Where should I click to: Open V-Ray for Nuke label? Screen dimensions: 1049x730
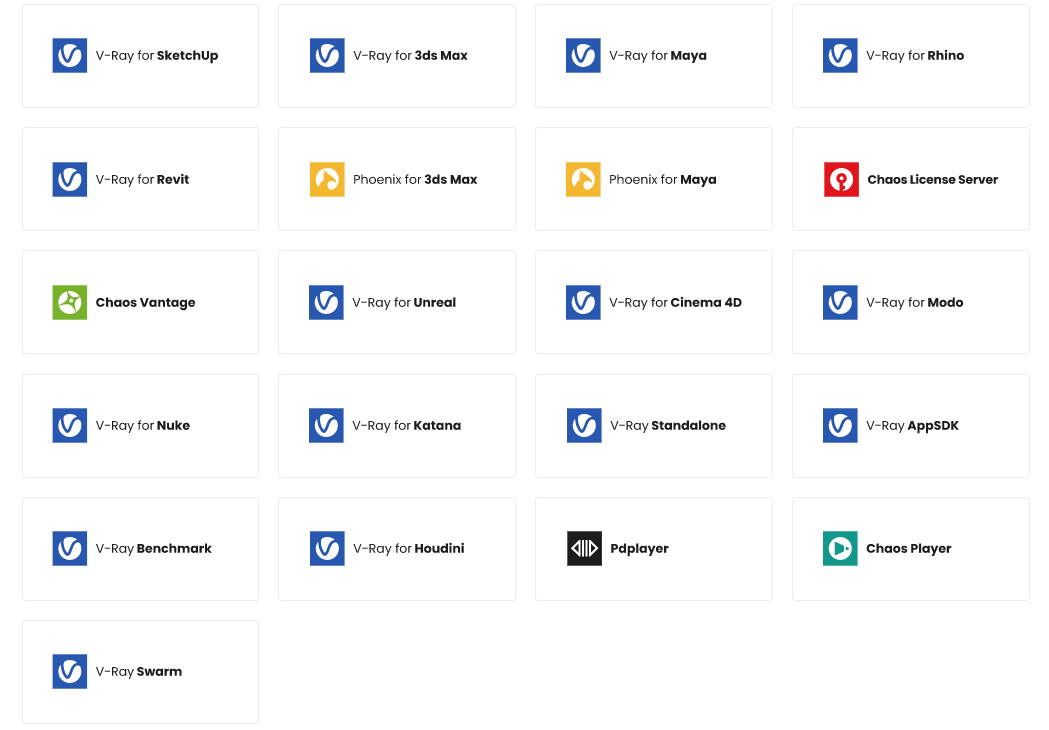pos(142,426)
